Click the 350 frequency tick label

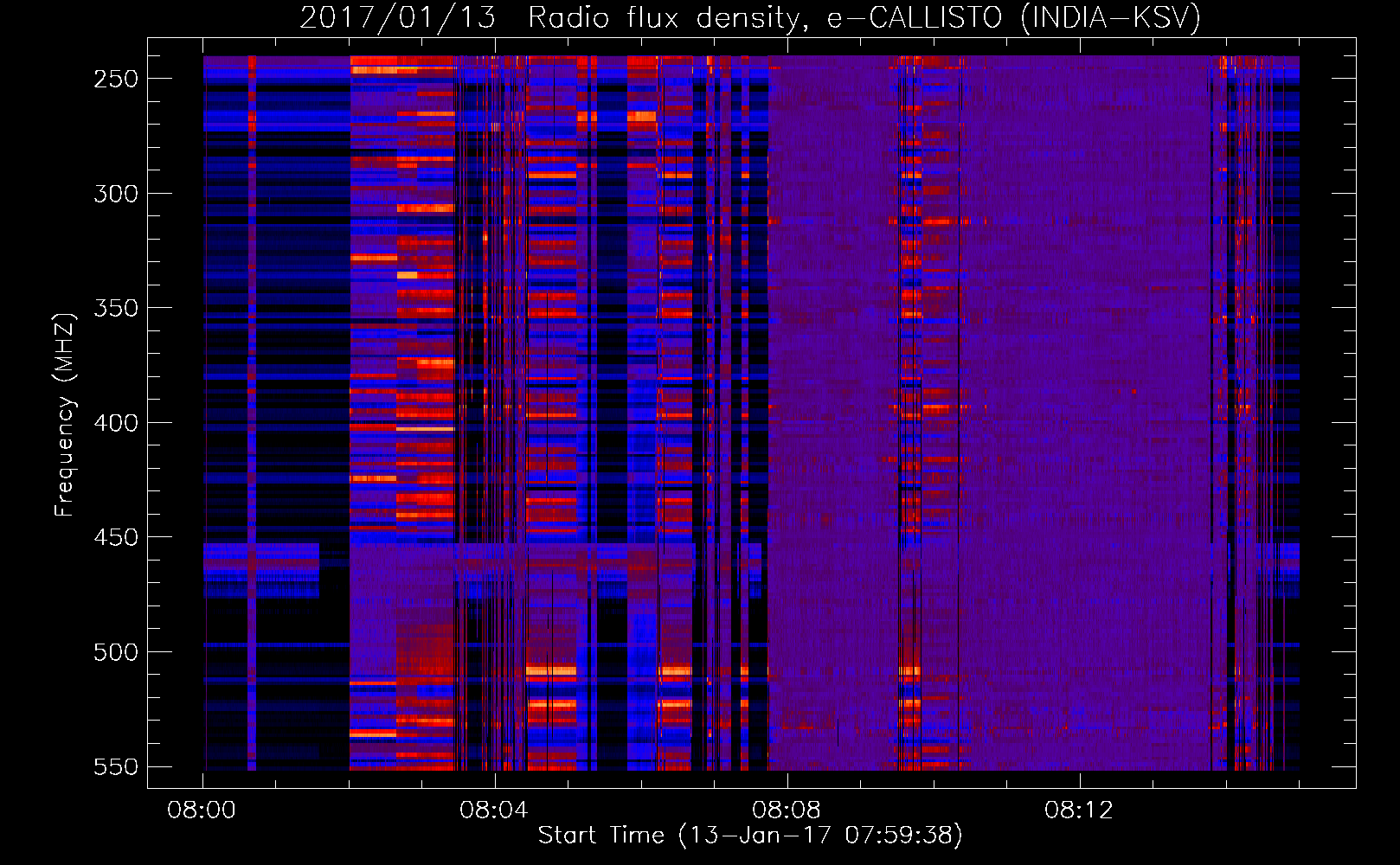(x=116, y=308)
